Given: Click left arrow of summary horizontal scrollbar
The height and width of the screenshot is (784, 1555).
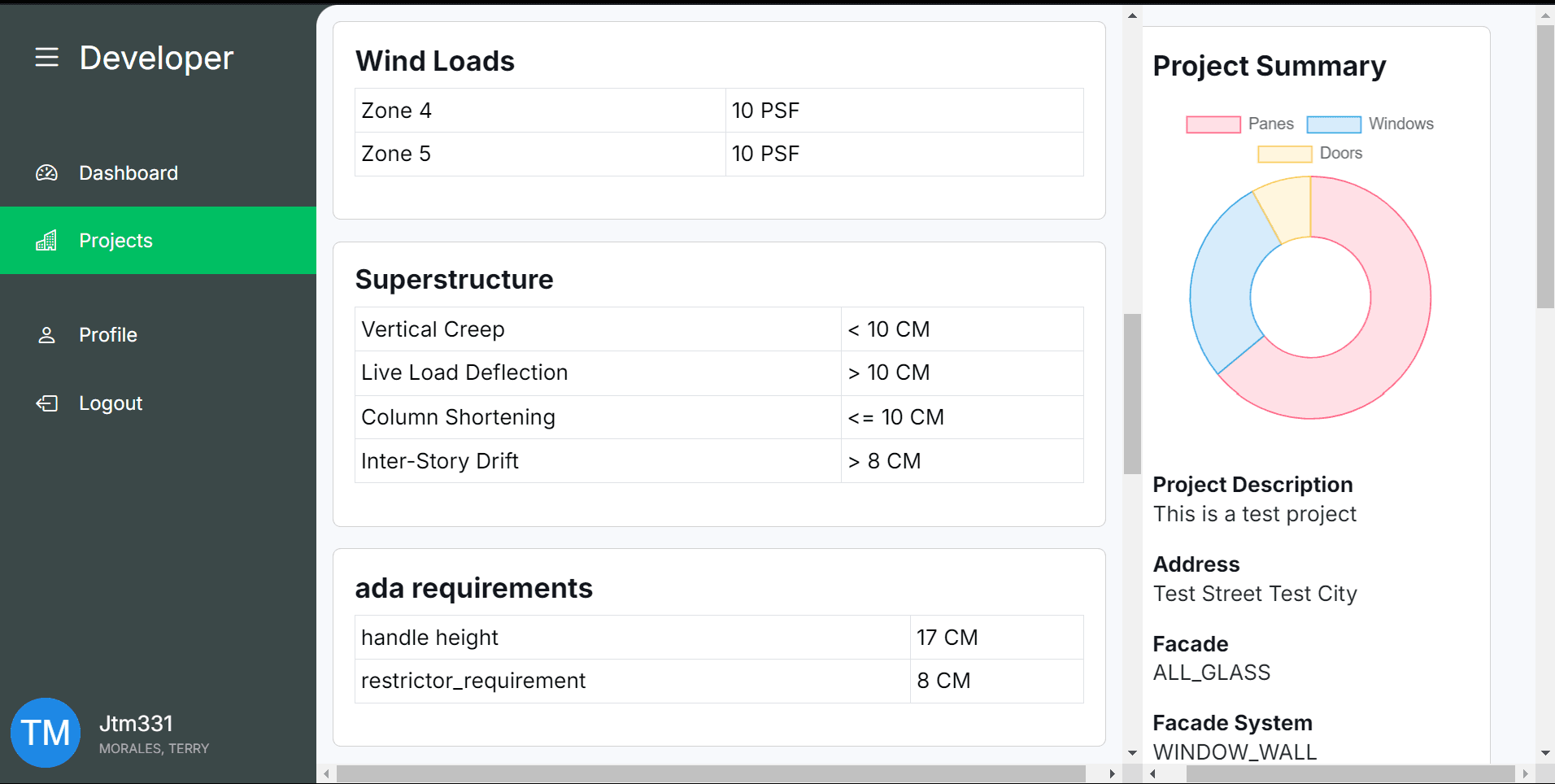Looking at the screenshot, I should click(x=1152, y=773).
